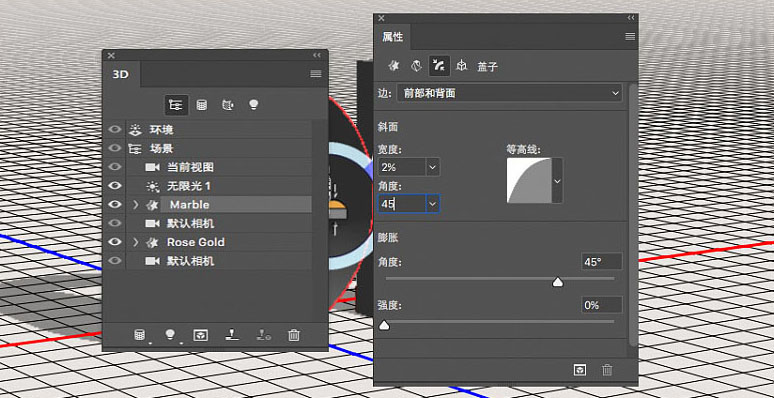This screenshot has width=774, height=398.
Task: Toggle visibility of last 默认相机 row
Action: (x=115, y=261)
